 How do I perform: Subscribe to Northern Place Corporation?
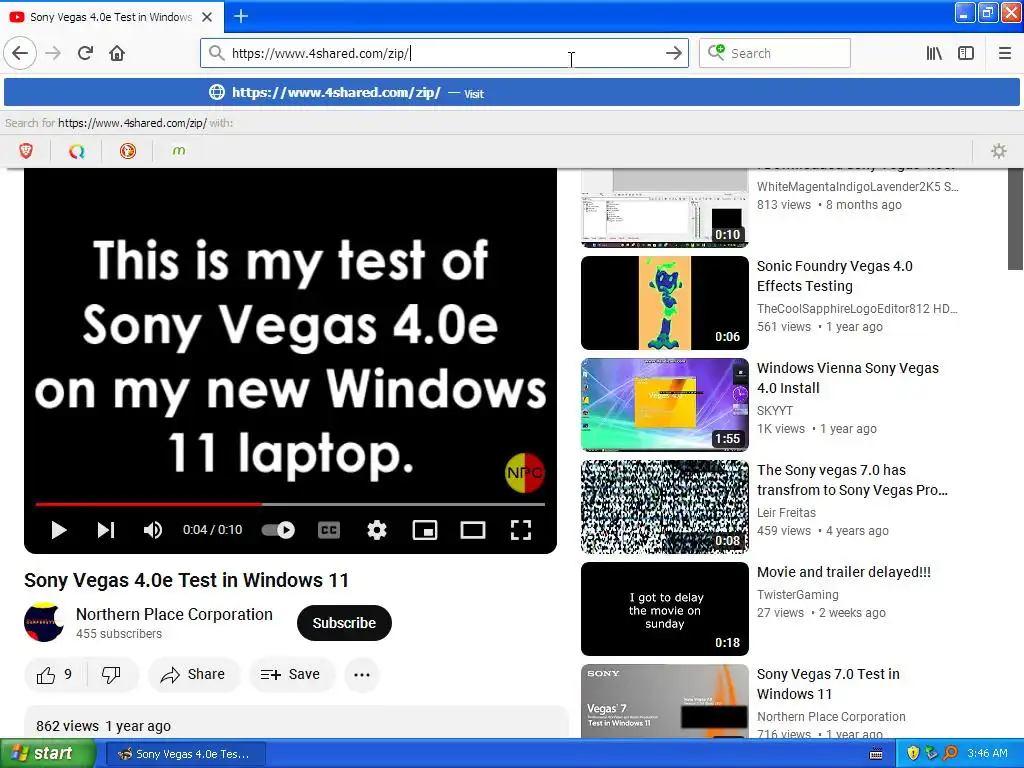click(x=344, y=623)
